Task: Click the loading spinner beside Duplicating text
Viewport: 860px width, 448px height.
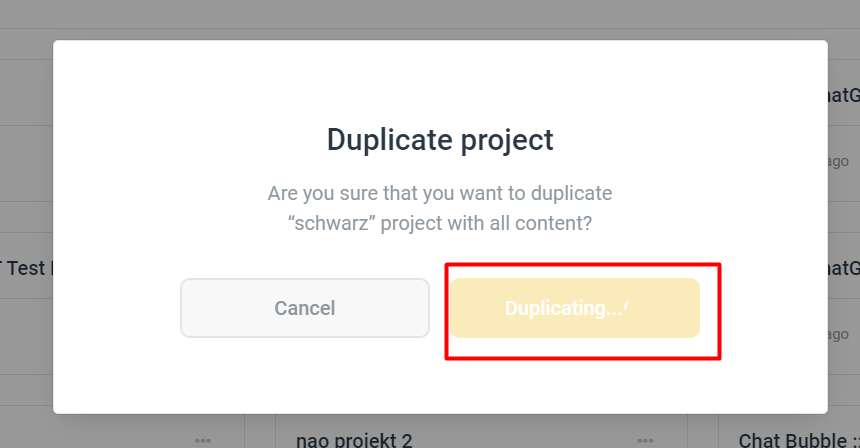Action: coord(626,307)
